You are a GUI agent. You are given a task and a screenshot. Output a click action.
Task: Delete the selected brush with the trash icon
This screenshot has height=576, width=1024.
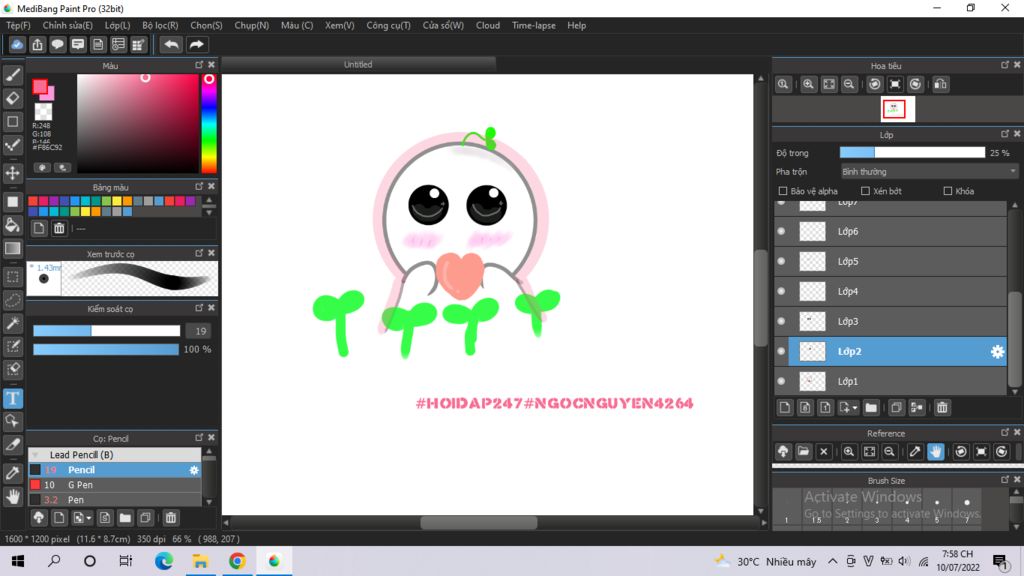[x=170, y=518]
